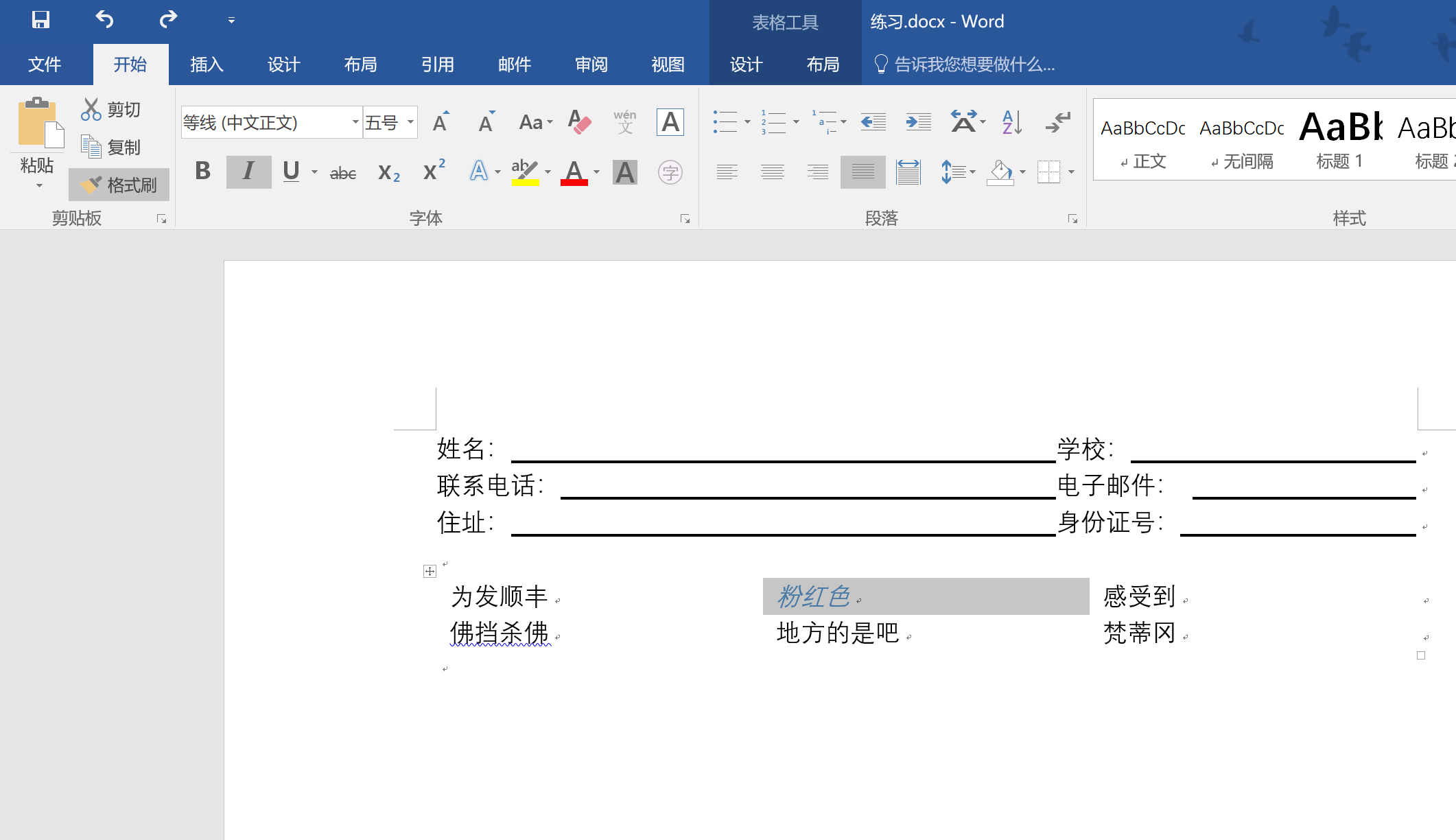This screenshot has height=840, width=1456.
Task: Open the 表格工具 设计 tab
Action: [x=746, y=64]
